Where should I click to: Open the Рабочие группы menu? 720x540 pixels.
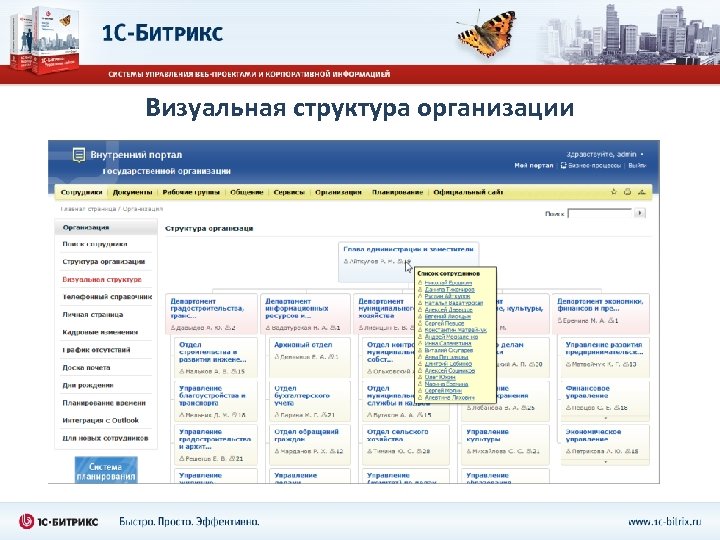pos(191,192)
